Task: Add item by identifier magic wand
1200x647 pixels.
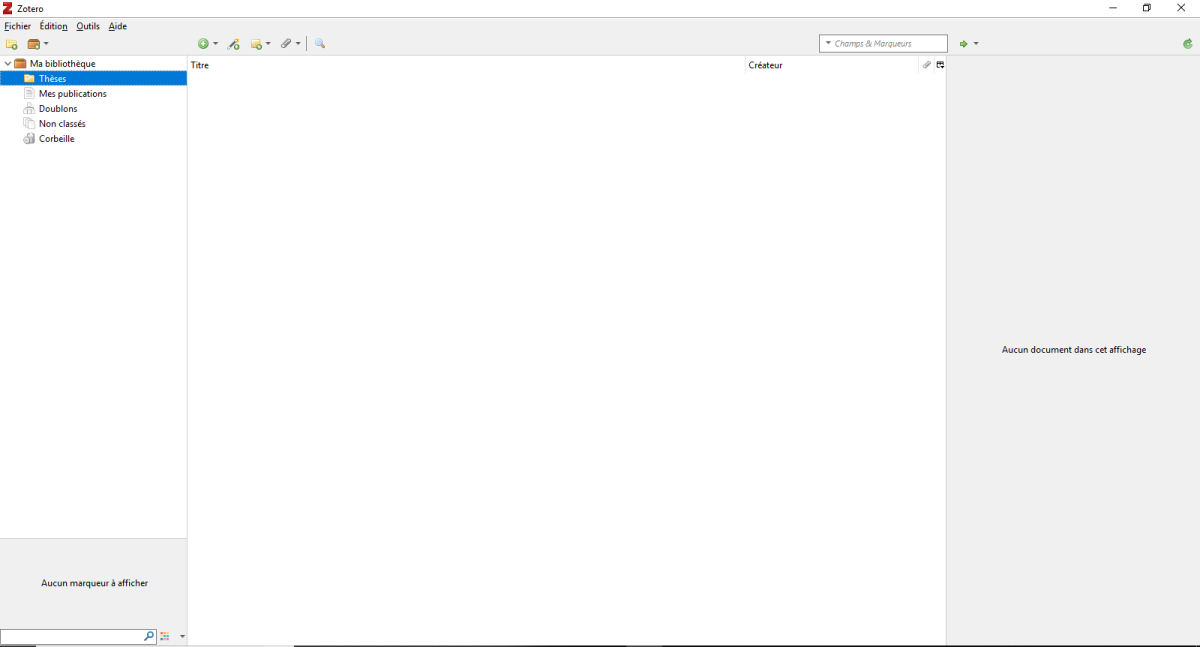Action: click(x=234, y=44)
